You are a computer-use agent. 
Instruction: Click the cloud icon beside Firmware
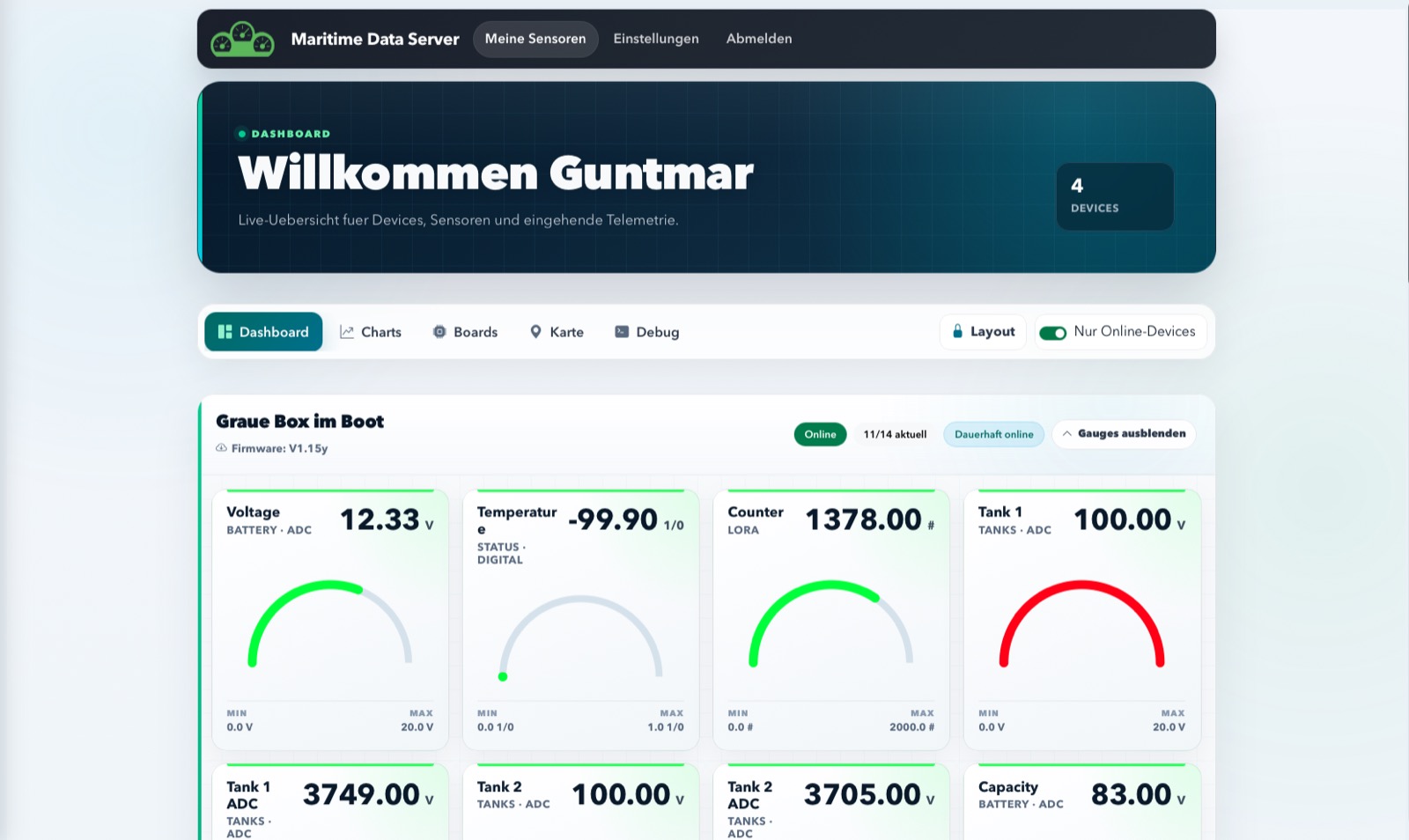222,448
